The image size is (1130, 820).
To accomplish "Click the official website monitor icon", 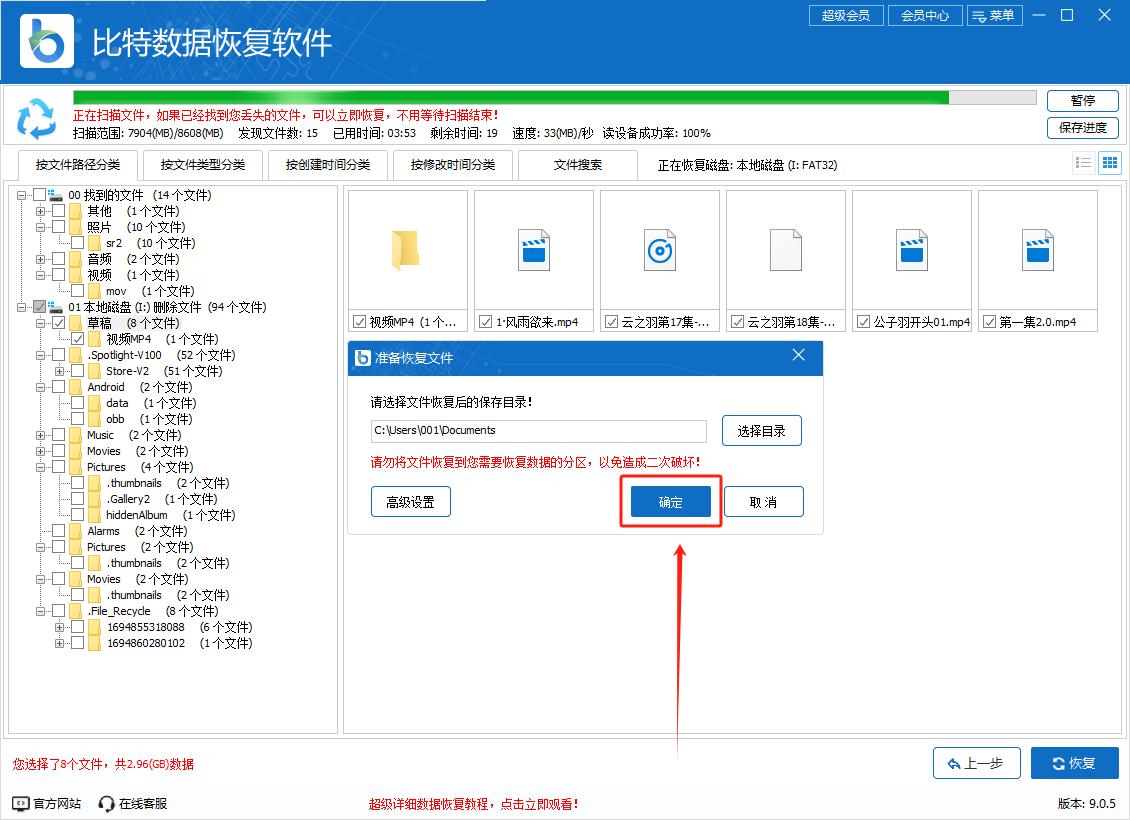I will 21,803.
